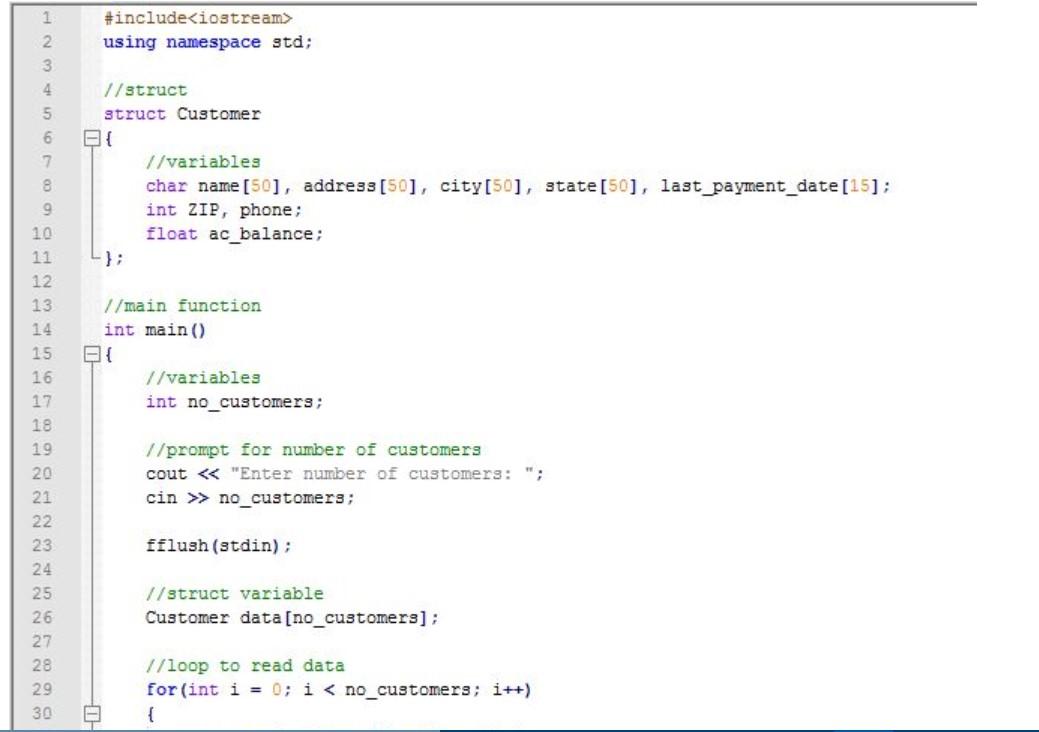
Task: Place cursor in 'float ac_balance;' line
Action: 234,234
